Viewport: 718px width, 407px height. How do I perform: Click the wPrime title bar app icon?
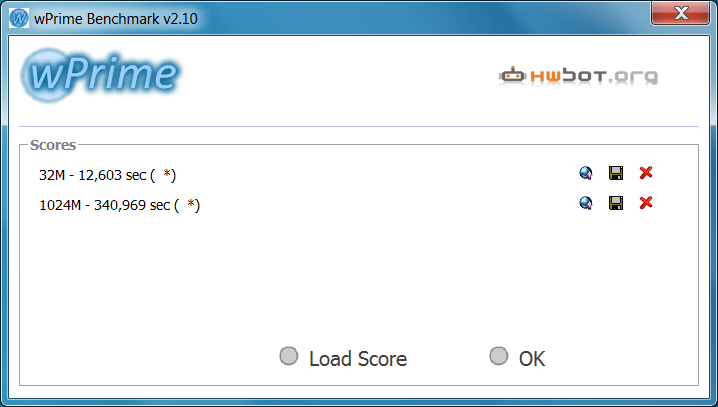coord(19,18)
